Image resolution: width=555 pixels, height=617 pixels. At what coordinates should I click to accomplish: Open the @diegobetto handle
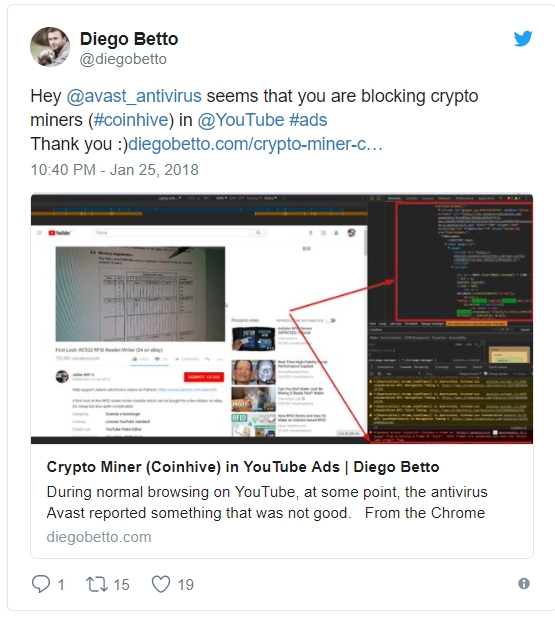(x=123, y=59)
